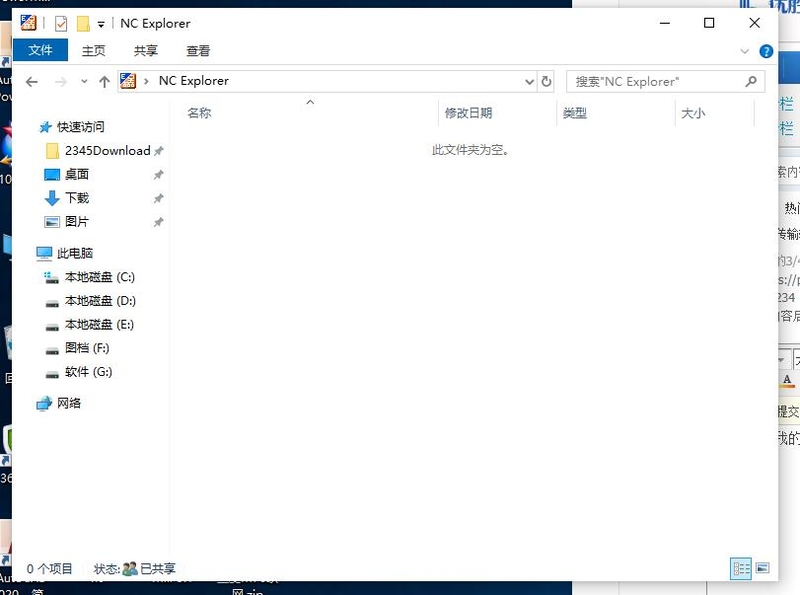Click the pin icon next to 图片
The image size is (800, 595).
coord(159,222)
